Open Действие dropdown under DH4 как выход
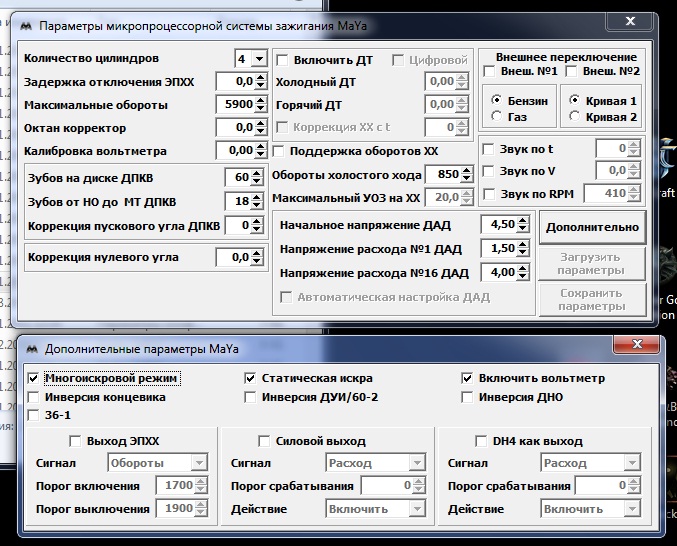 (590, 509)
